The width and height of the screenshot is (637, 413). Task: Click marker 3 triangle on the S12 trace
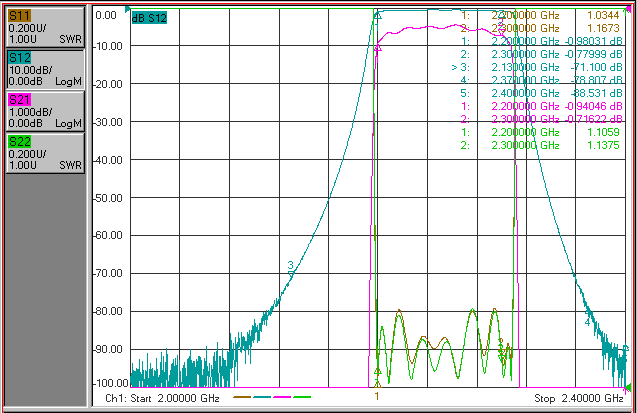291,275
